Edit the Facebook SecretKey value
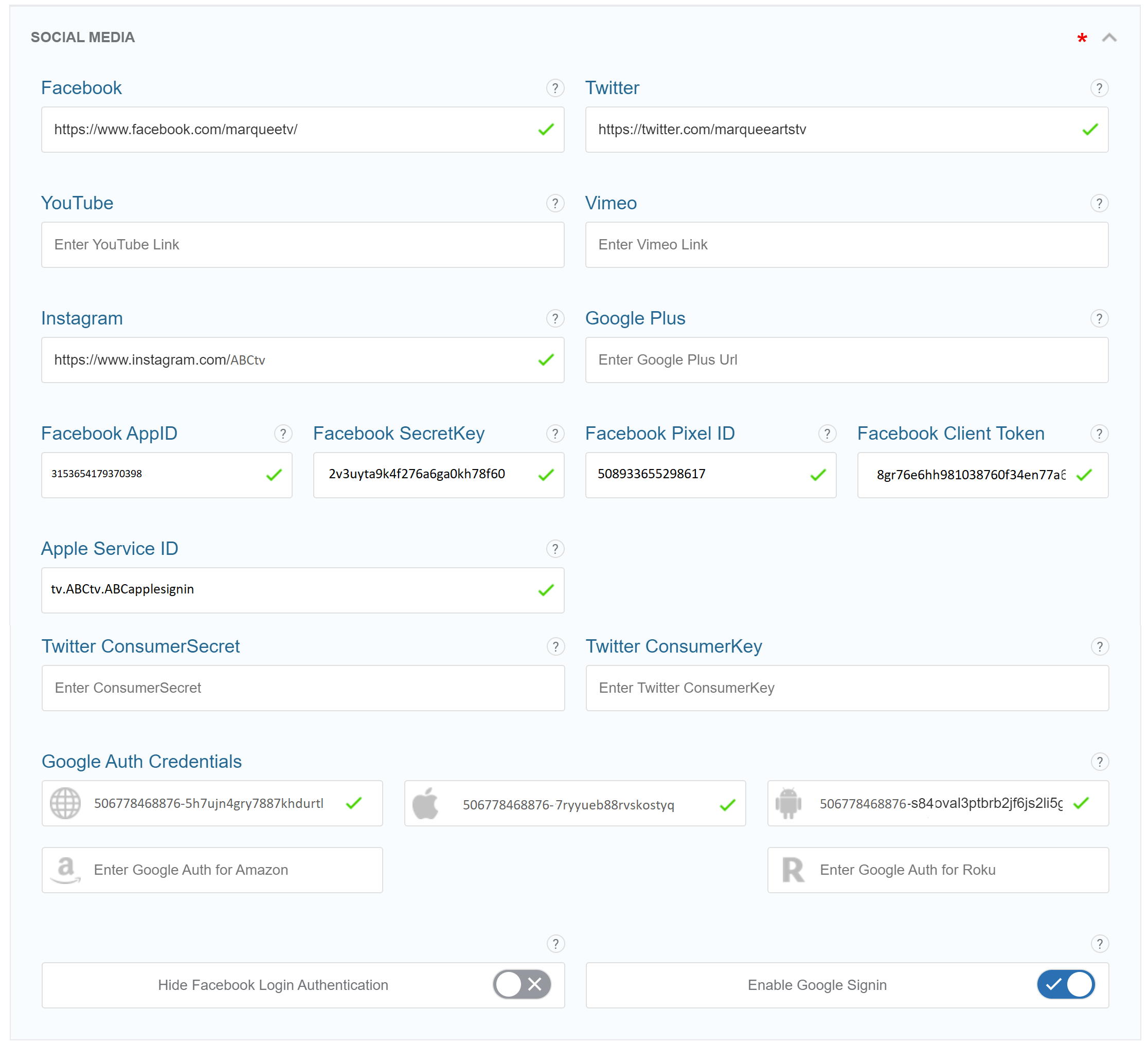The image size is (1148, 1046). [x=438, y=475]
